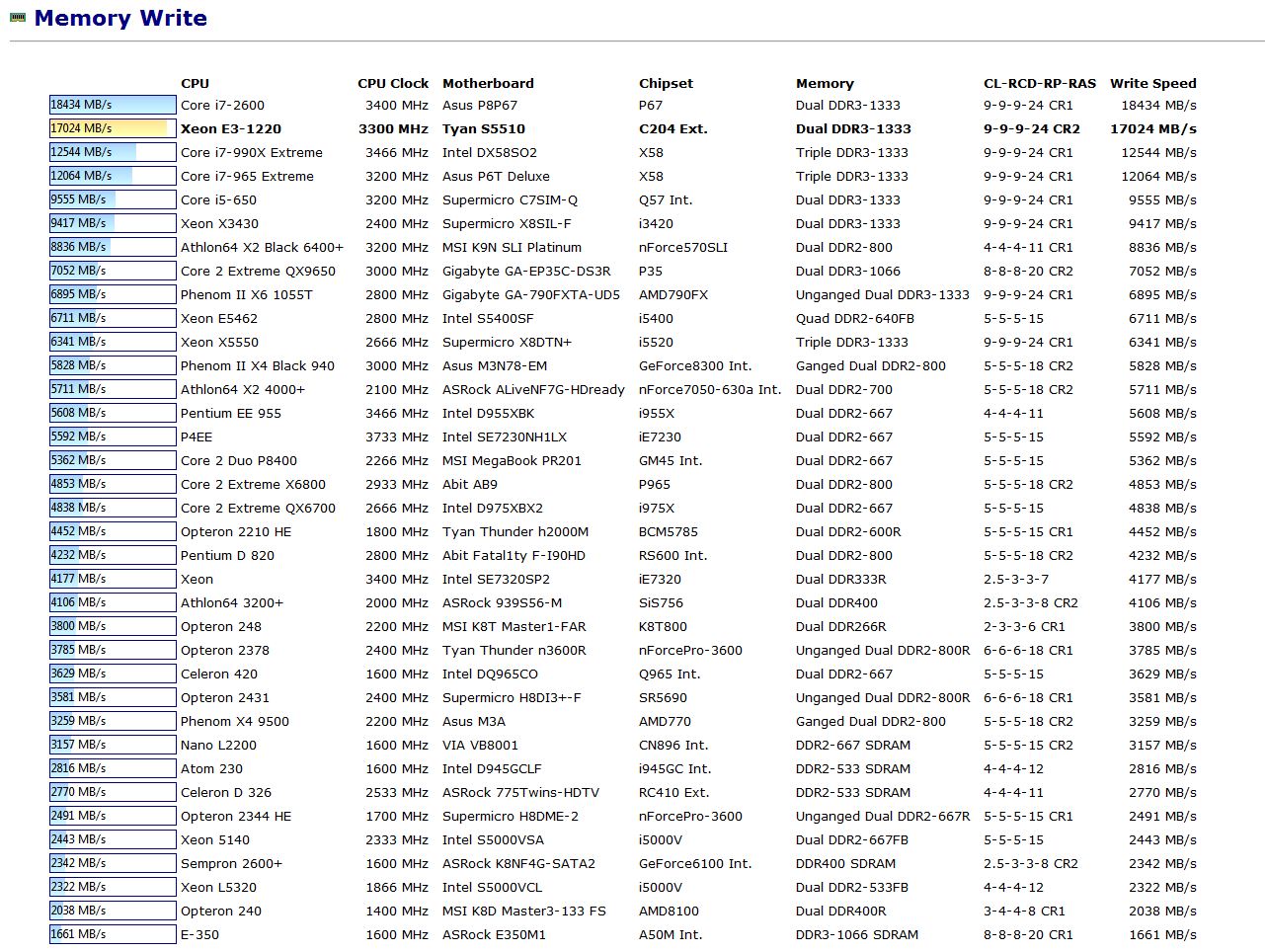
Task: Click the P4EE CPU name
Action: (197, 436)
